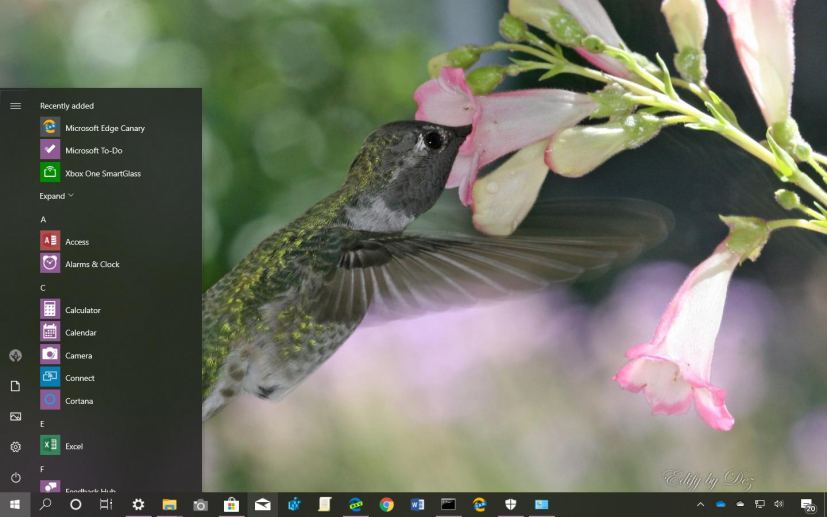Open Microsoft Word from taskbar

417,505
